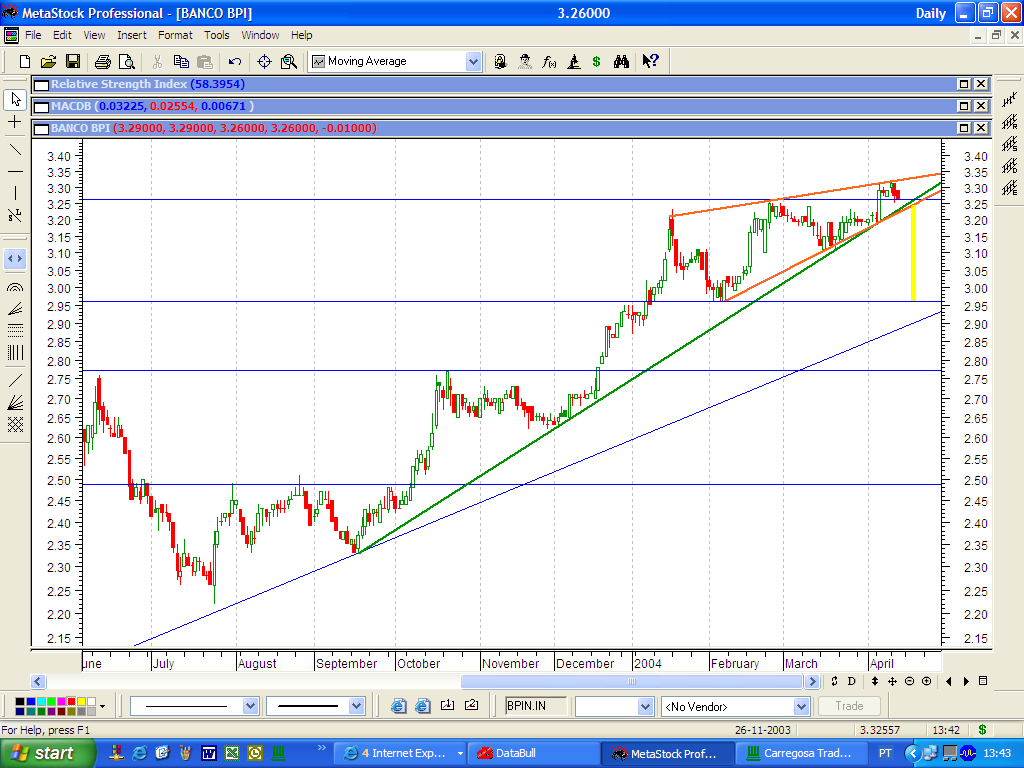Viewport: 1024px width, 768px height.
Task: Open the Edit menu
Action: (62, 35)
